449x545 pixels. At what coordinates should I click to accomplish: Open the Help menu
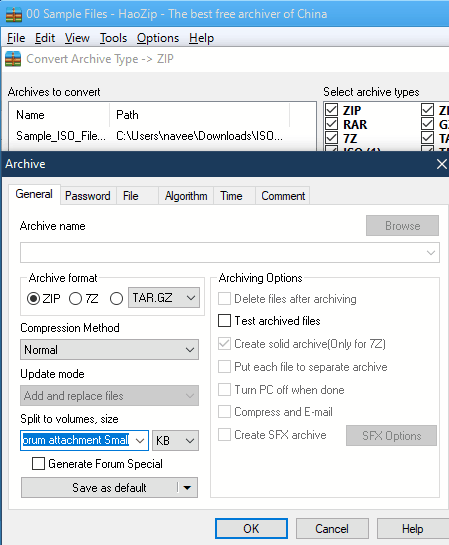coord(201,38)
